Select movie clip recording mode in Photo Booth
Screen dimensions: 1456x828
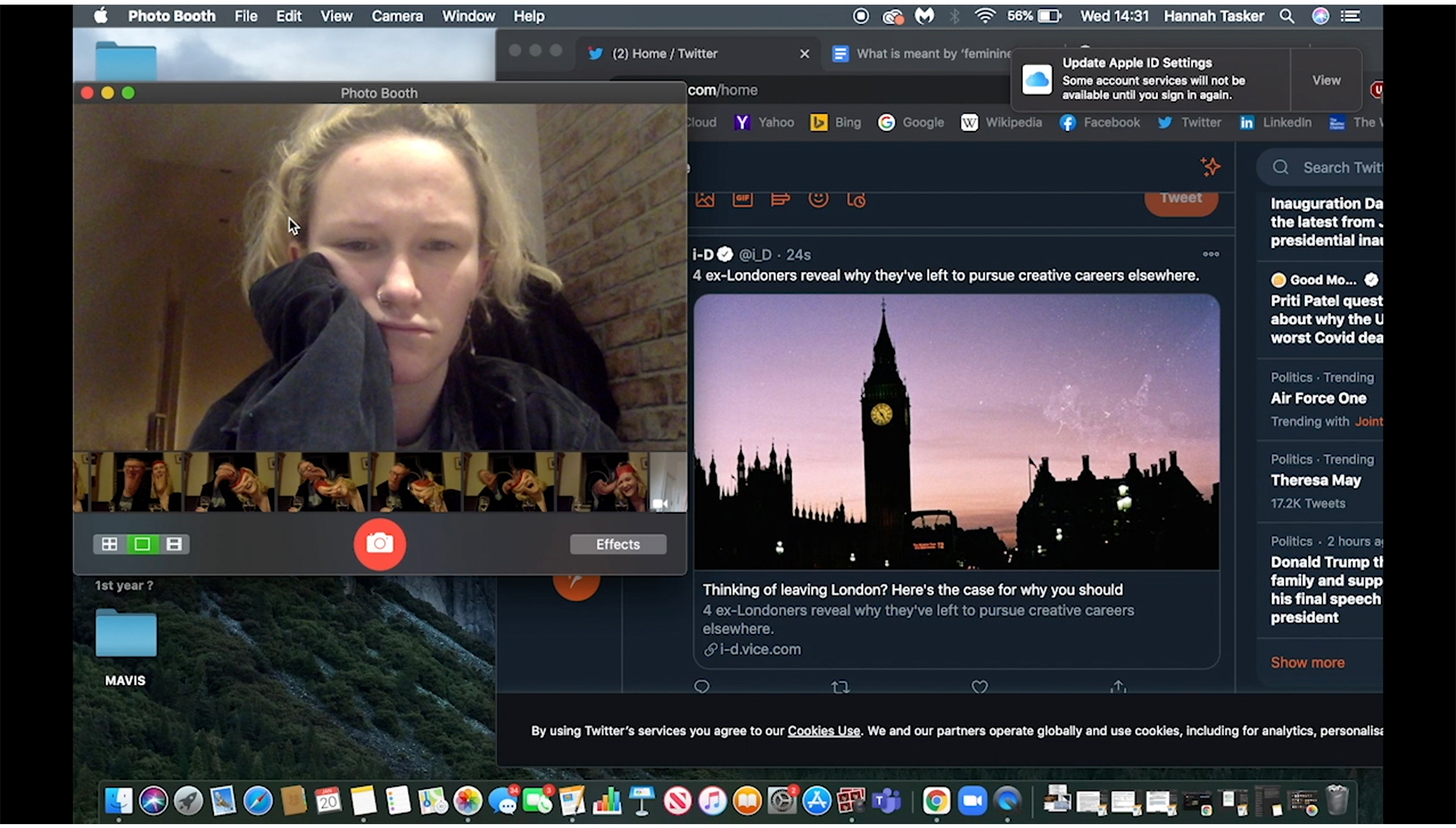(174, 544)
